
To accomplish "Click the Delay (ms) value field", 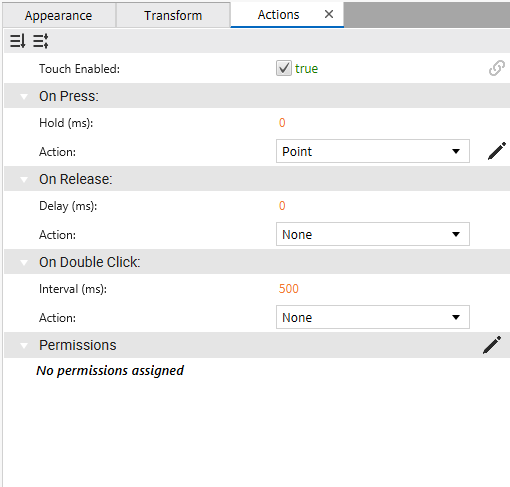I will click(x=282, y=206).
